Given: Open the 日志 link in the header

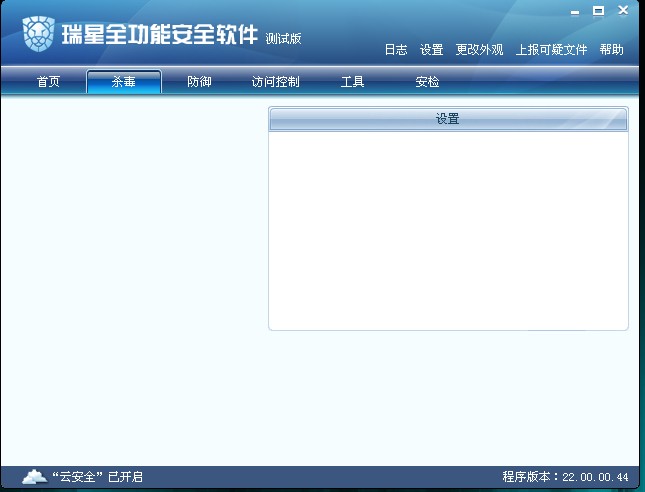Looking at the screenshot, I should (x=396, y=50).
